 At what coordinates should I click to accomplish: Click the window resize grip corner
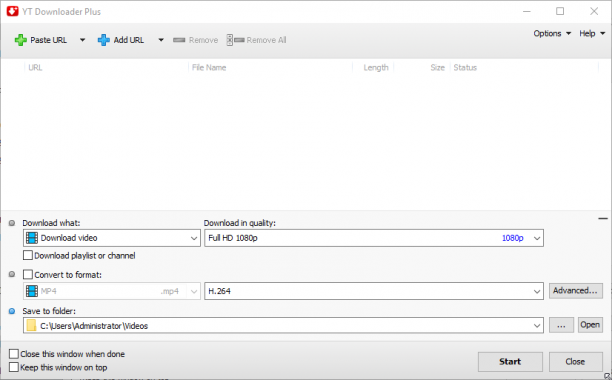(607, 376)
